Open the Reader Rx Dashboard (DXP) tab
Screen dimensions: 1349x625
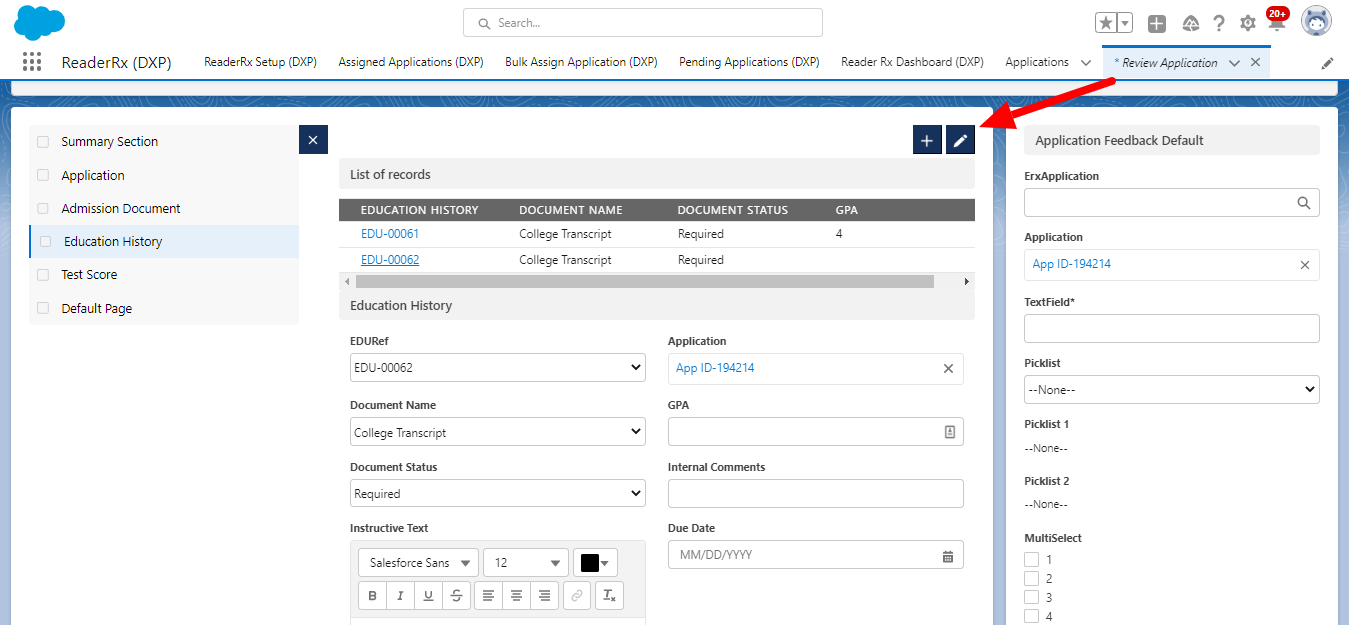tap(912, 62)
